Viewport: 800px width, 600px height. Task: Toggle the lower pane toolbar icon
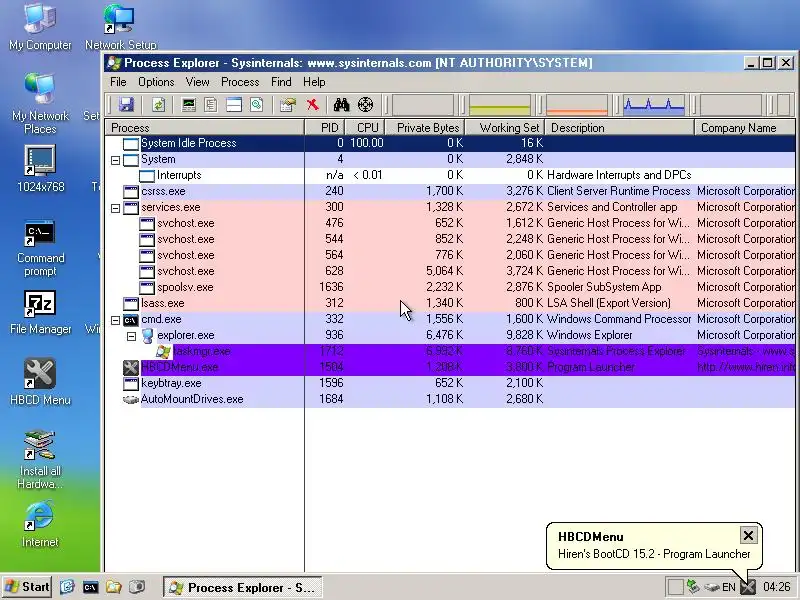(x=234, y=105)
